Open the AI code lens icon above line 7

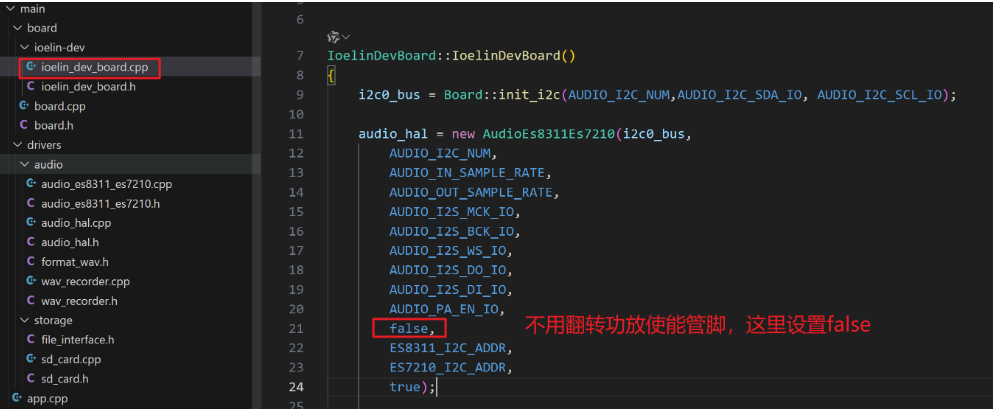click(x=334, y=37)
